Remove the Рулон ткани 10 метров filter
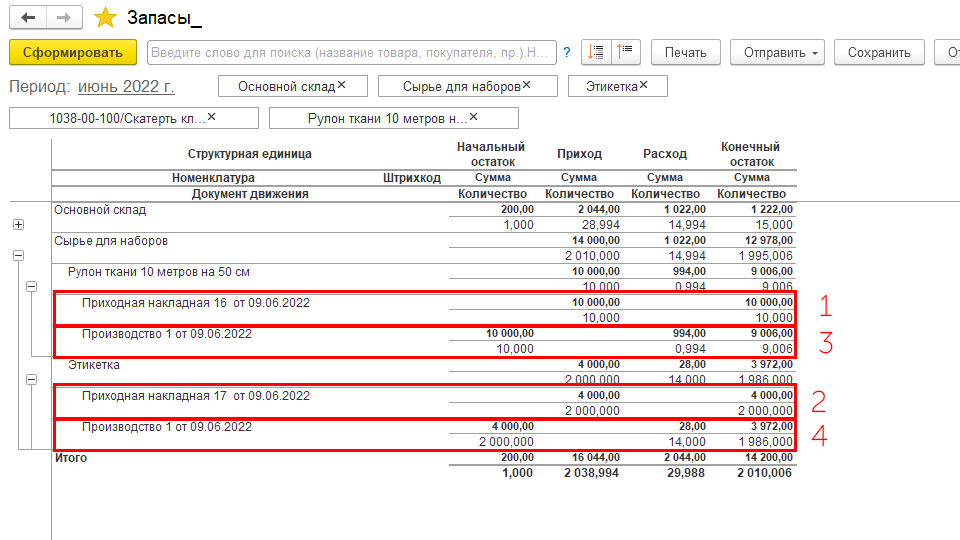Screen dimensions: 960x540 click(474, 118)
